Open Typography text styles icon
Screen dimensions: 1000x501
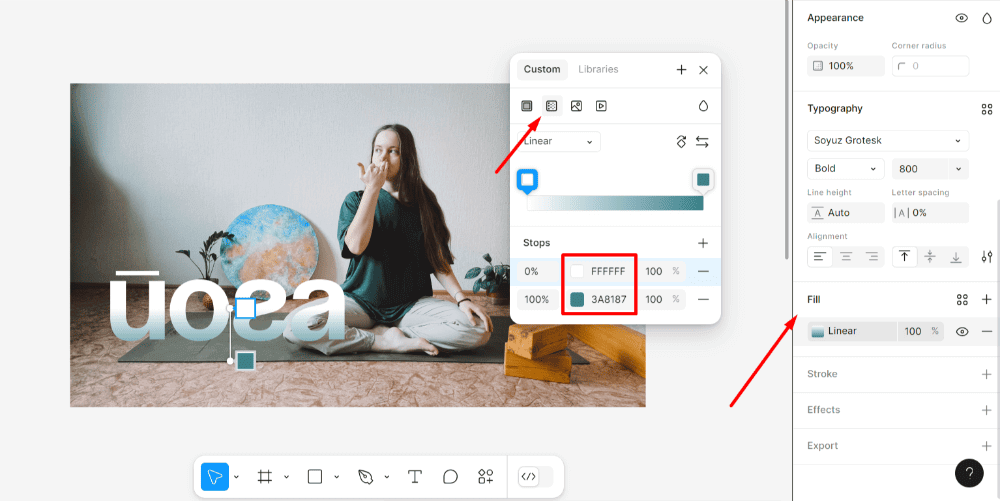(987, 109)
